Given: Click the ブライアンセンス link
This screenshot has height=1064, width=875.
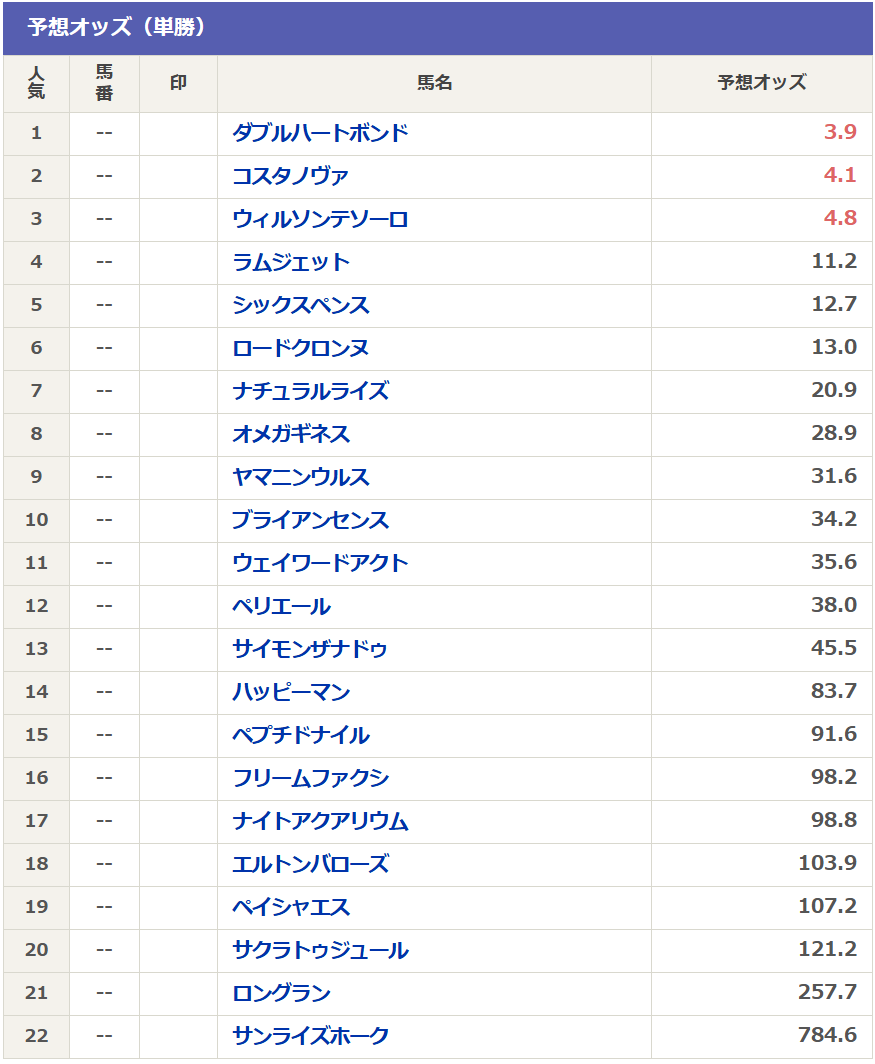Looking at the screenshot, I should pyautogui.click(x=310, y=520).
